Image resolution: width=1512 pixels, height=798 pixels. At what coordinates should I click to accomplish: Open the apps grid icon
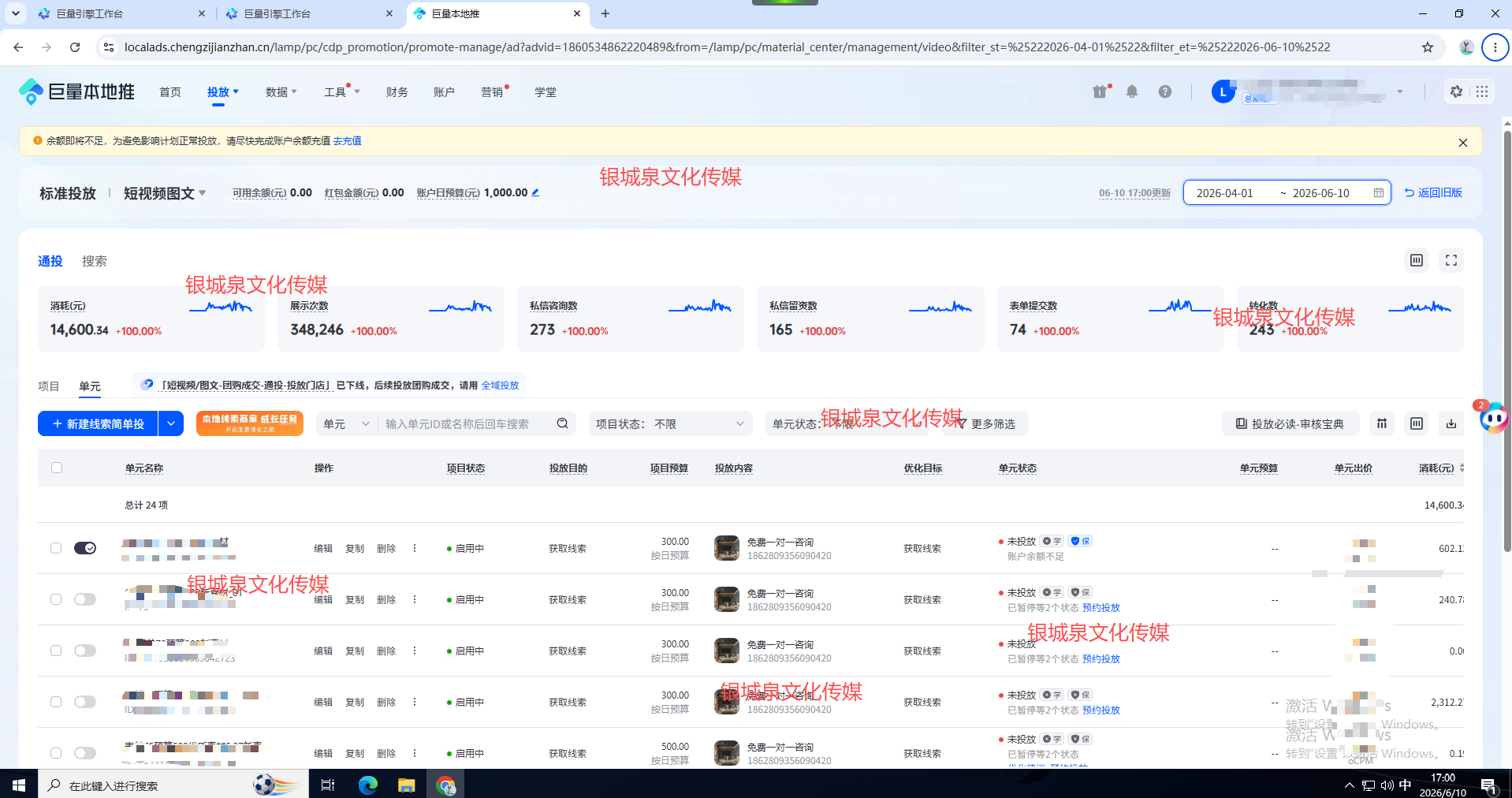point(1482,91)
